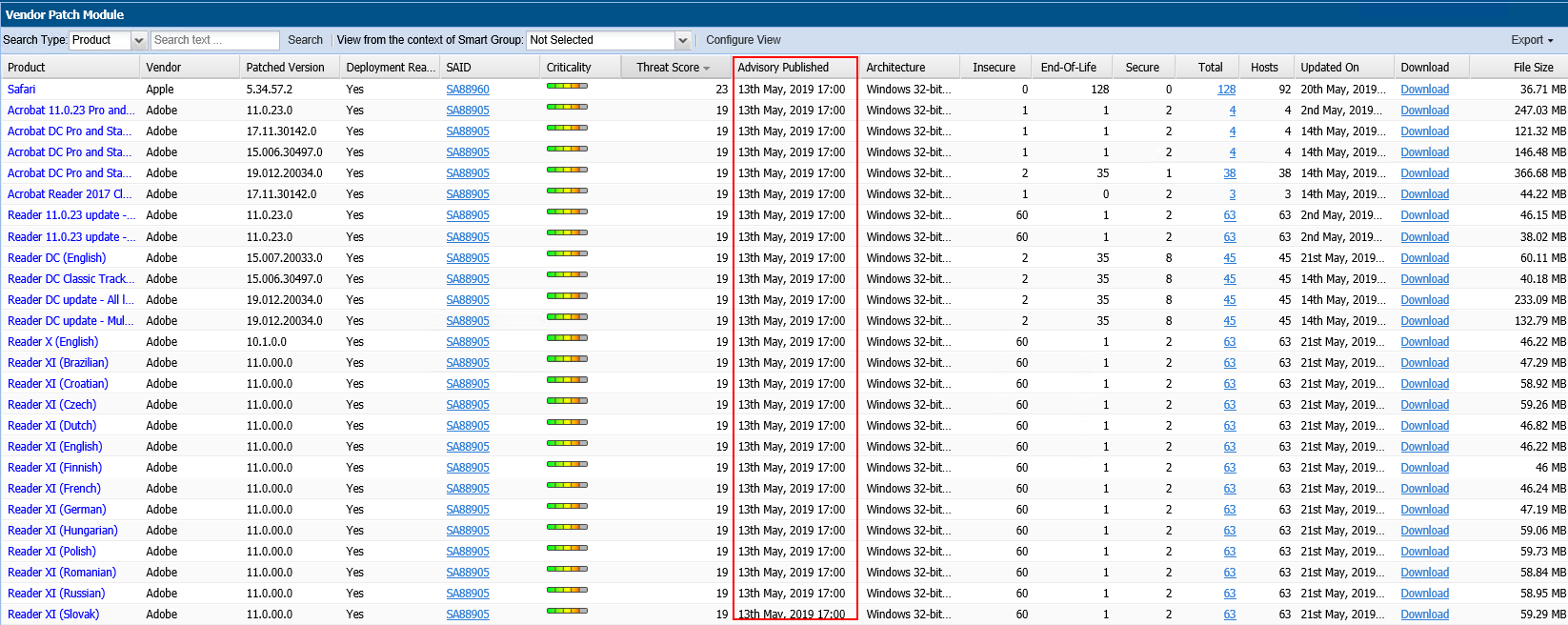Image resolution: width=1568 pixels, height=625 pixels.
Task: Click the Total value 38 for Acrobat DC
Action: (x=1230, y=173)
